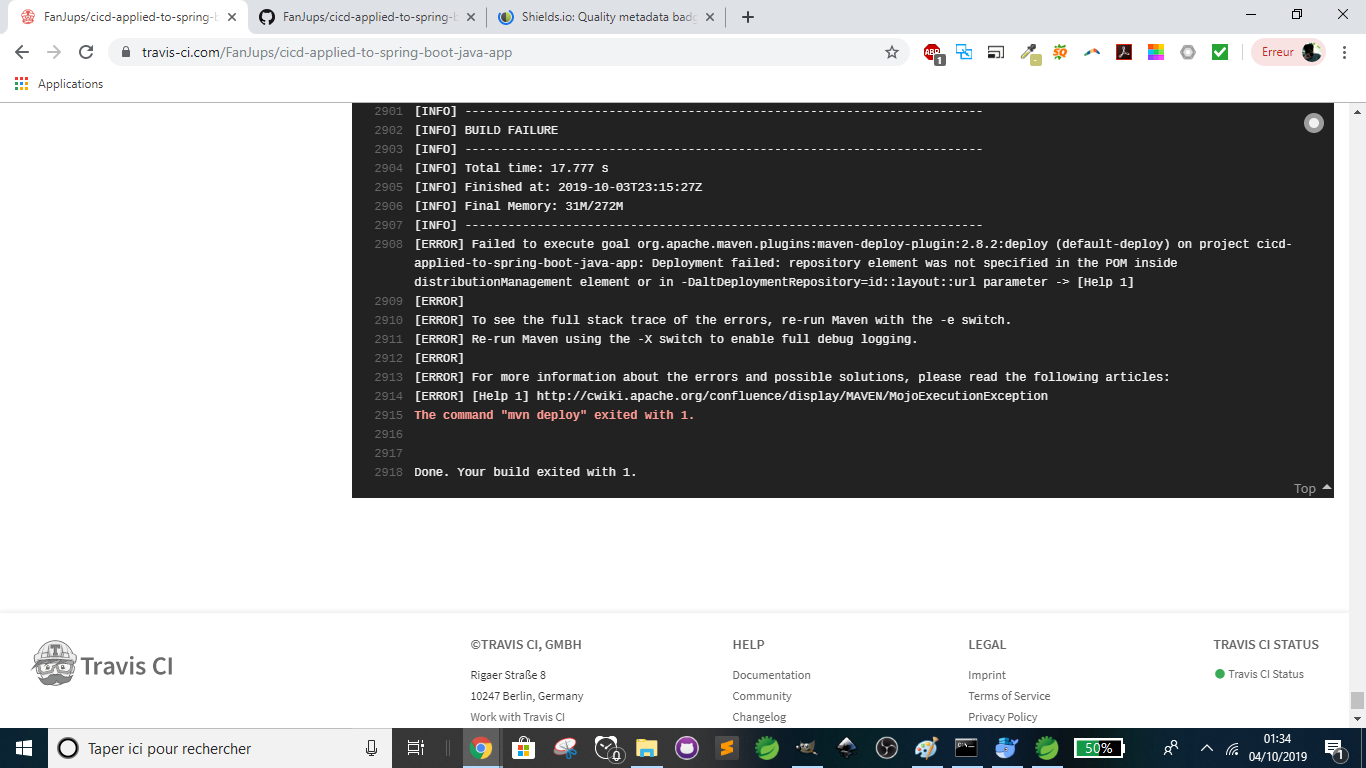The width and height of the screenshot is (1366, 768).
Task: Open the orange SQ extension
Action: [1060, 52]
